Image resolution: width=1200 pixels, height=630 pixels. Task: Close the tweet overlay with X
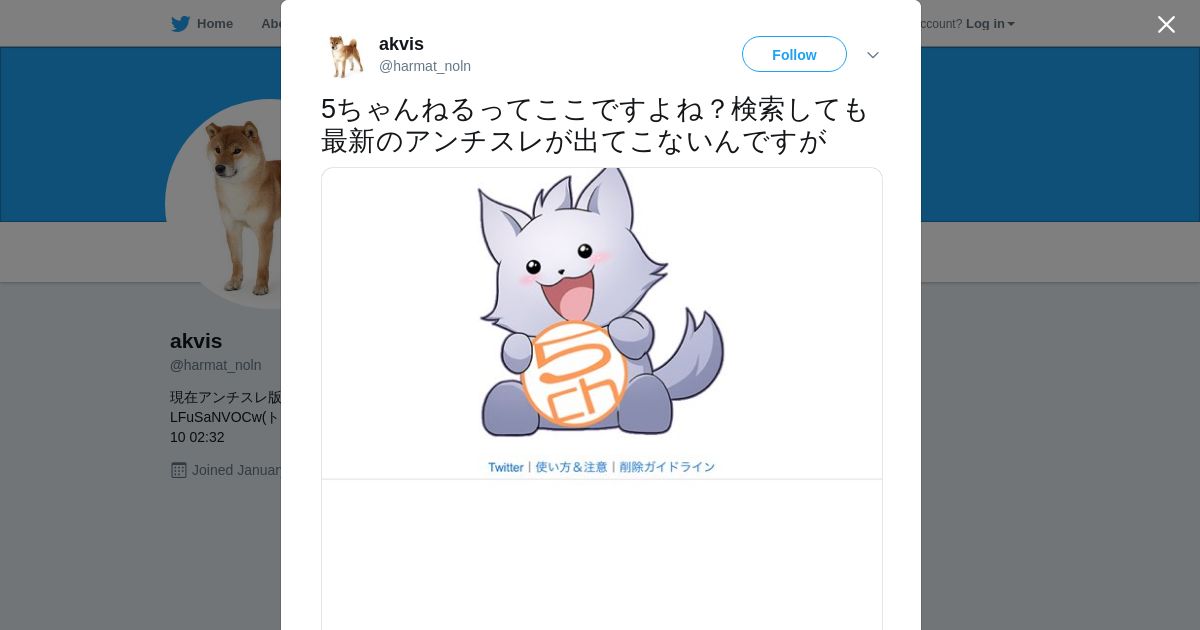1166,24
